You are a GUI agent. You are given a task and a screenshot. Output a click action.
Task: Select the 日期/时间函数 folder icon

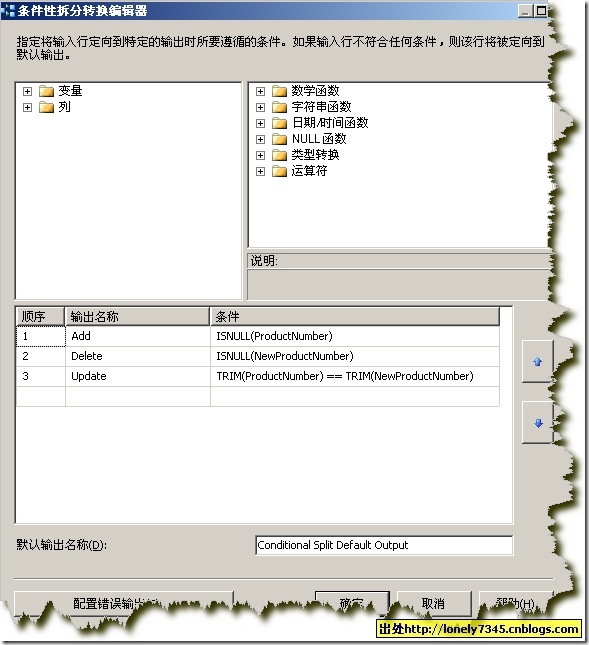pos(279,123)
